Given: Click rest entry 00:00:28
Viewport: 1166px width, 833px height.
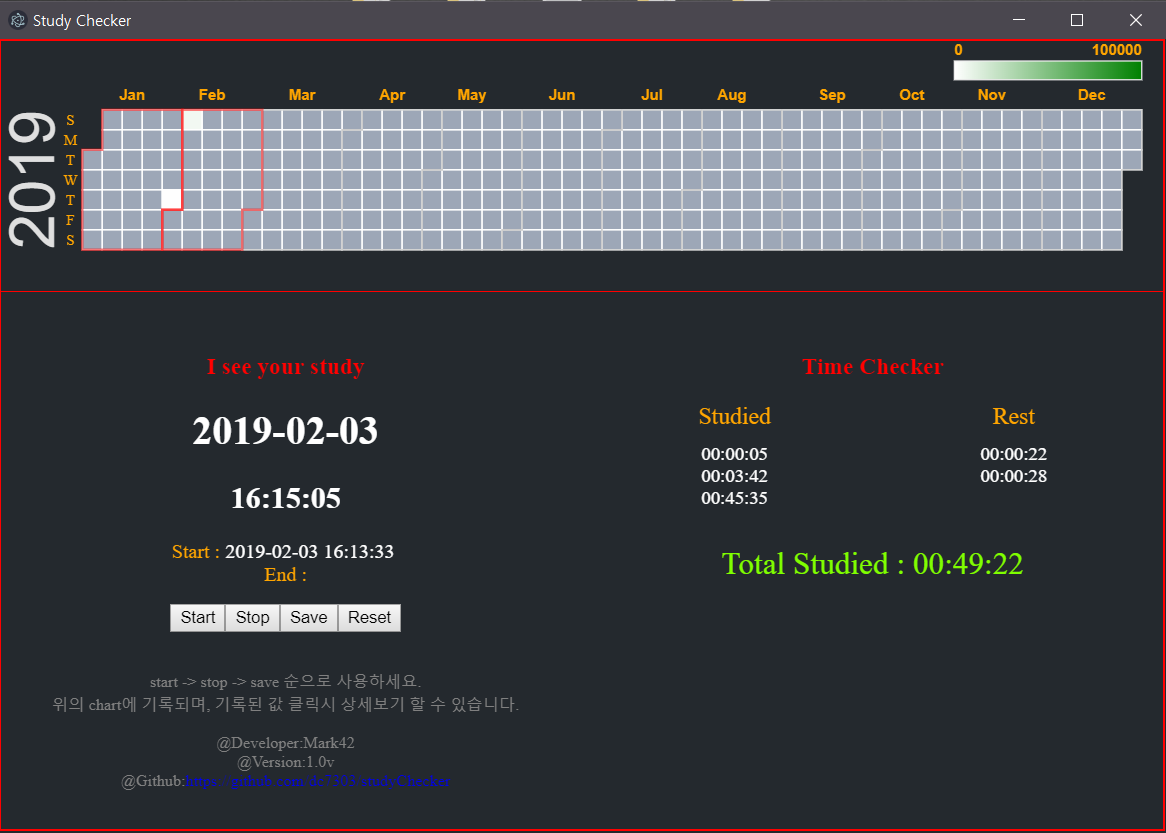Looking at the screenshot, I should pyautogui.click(x=1014, y=476).
